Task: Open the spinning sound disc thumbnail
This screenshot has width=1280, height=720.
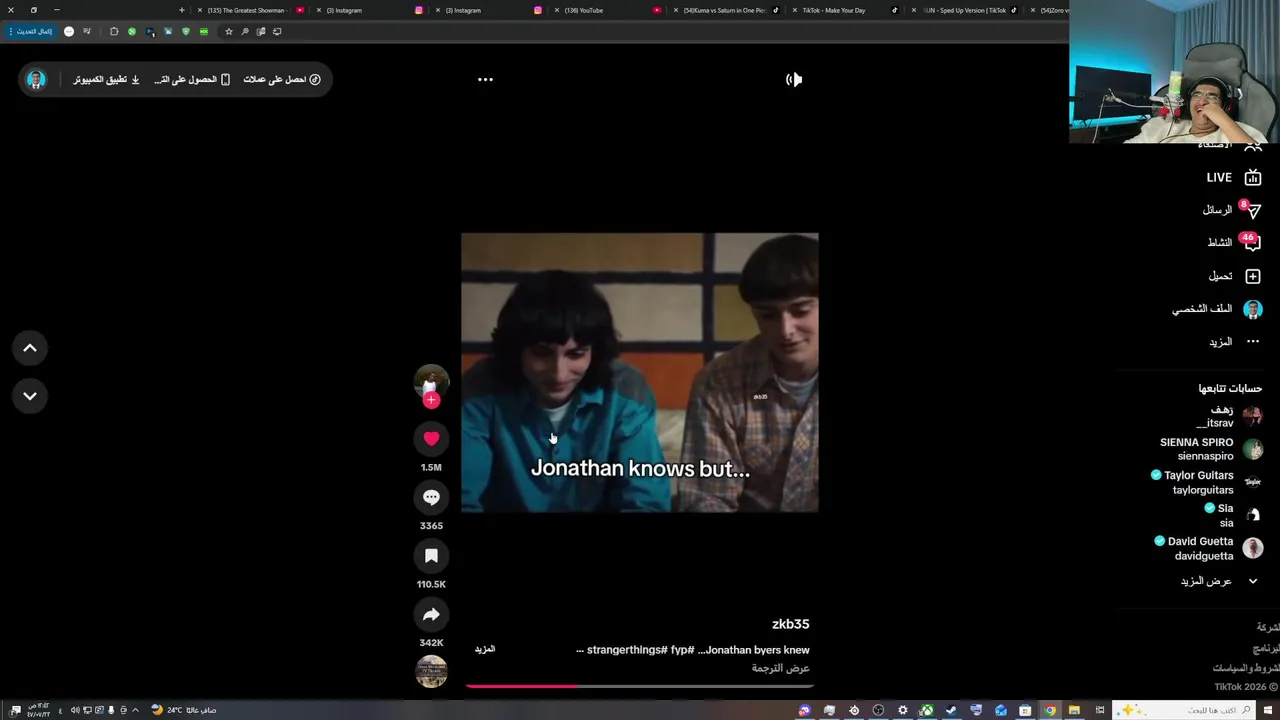Action: (431, 671)
